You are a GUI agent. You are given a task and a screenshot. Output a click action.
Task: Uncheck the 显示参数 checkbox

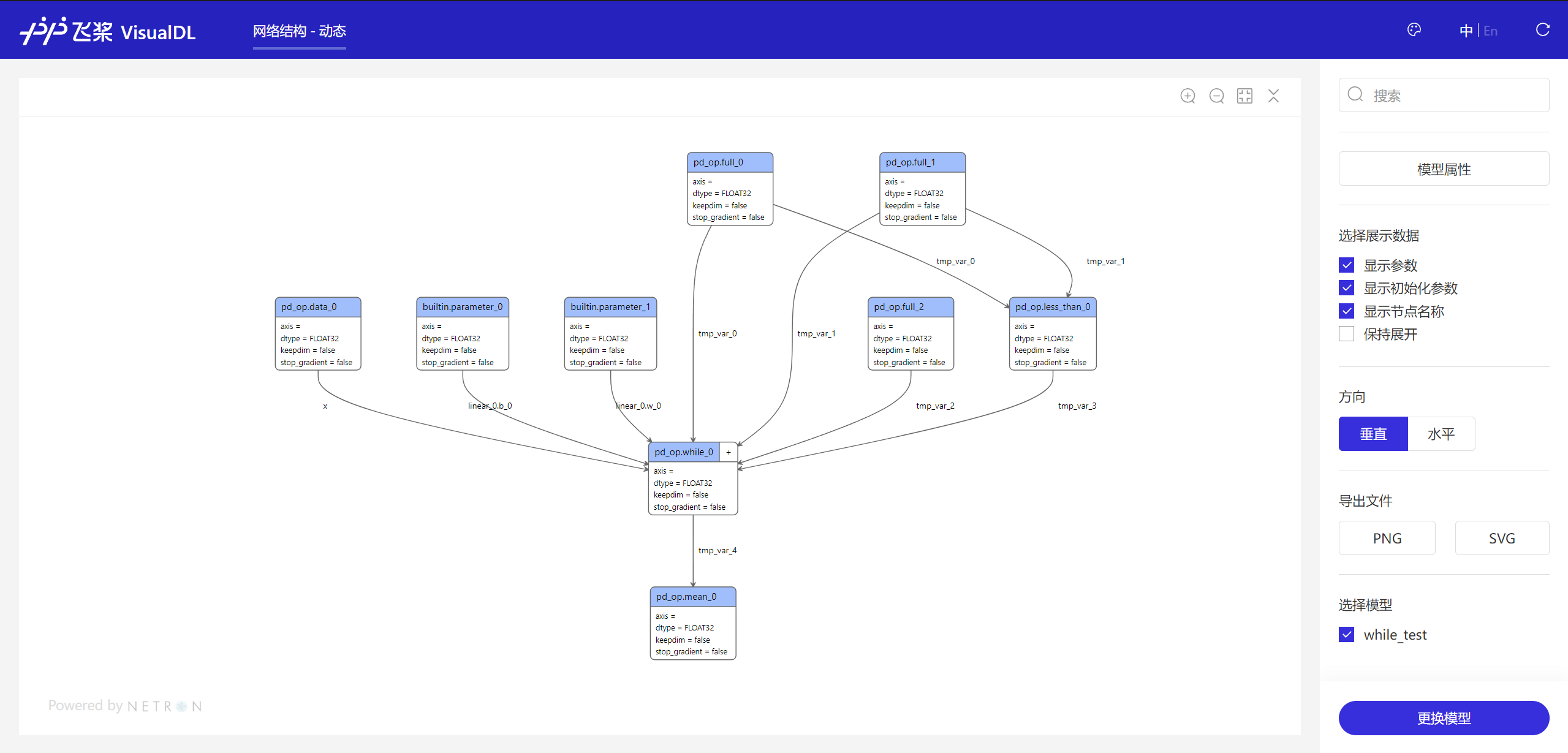point(1346,265)
